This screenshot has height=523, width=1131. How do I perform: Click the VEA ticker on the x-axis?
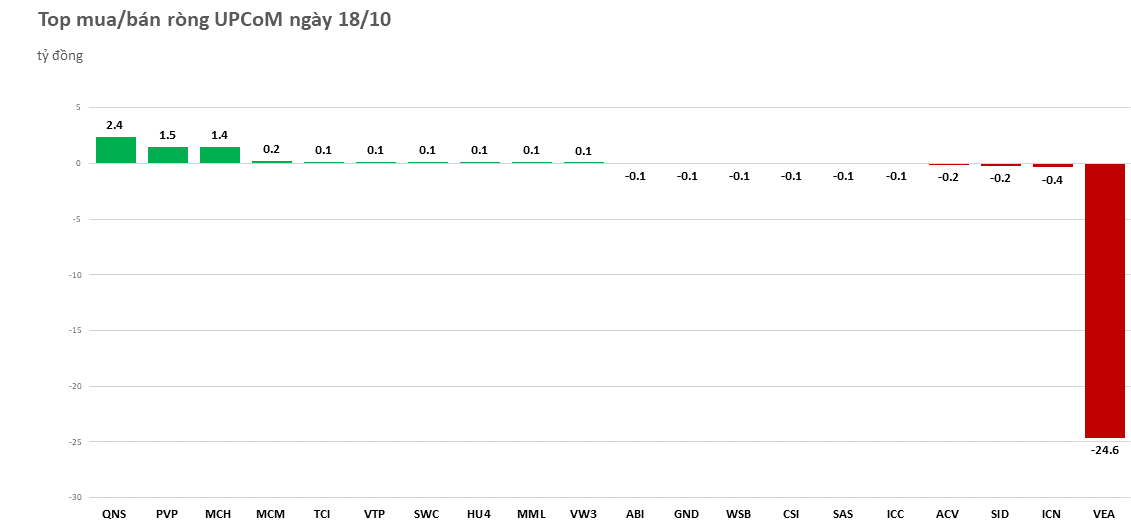1104,514
